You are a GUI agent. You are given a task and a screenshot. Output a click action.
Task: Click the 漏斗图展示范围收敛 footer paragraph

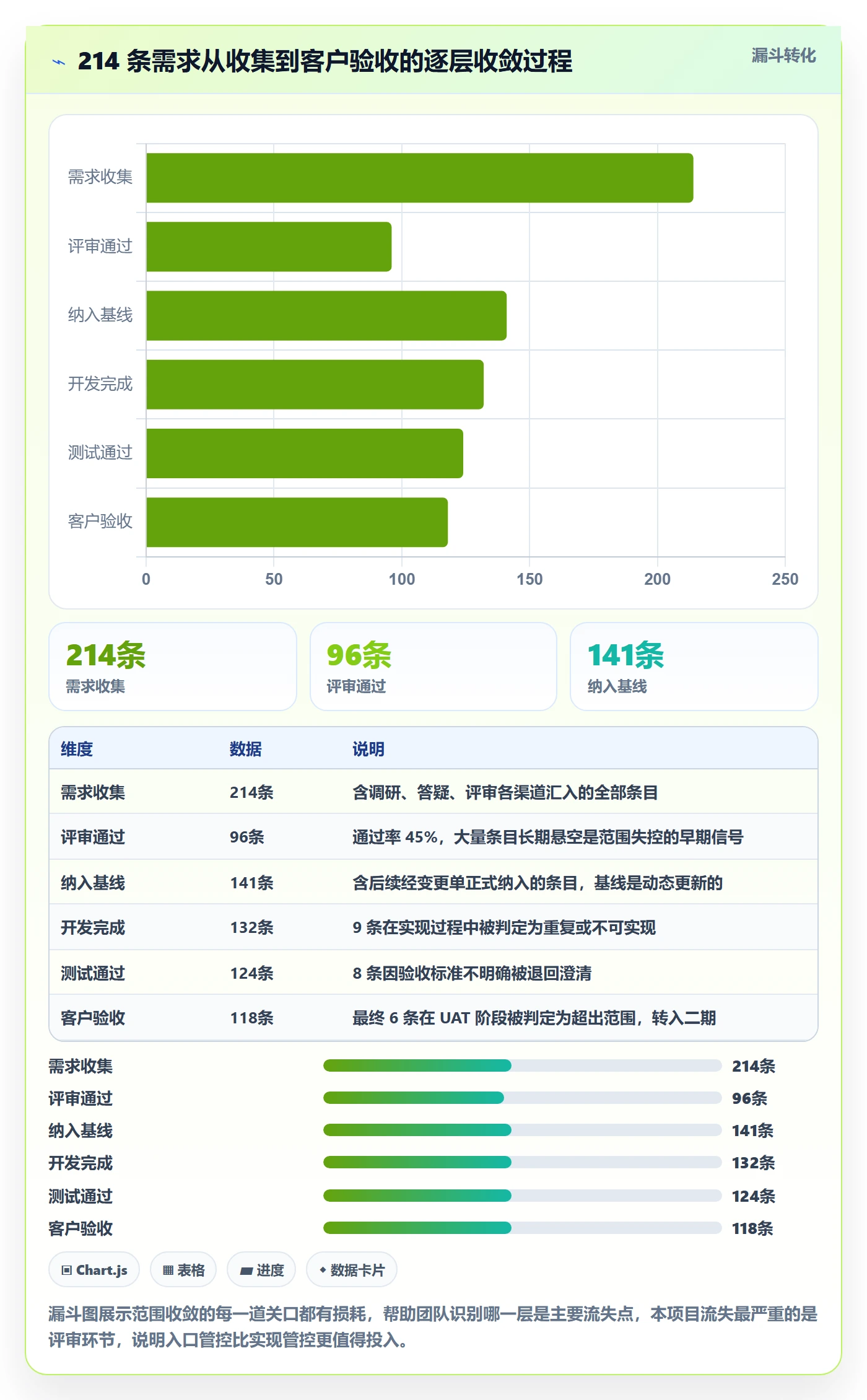tap(433, 1326)
